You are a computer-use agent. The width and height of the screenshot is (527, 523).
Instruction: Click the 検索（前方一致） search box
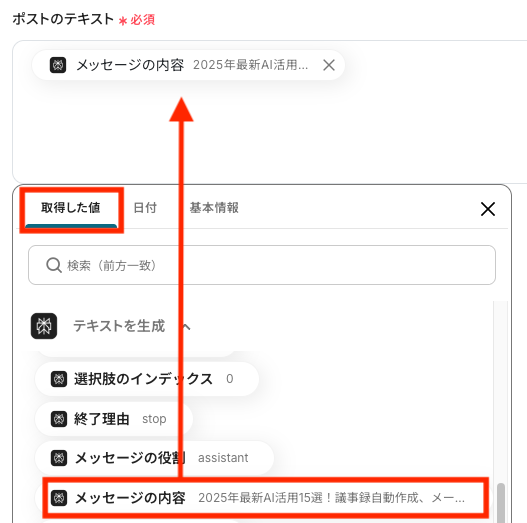click(x=262, y=265)
